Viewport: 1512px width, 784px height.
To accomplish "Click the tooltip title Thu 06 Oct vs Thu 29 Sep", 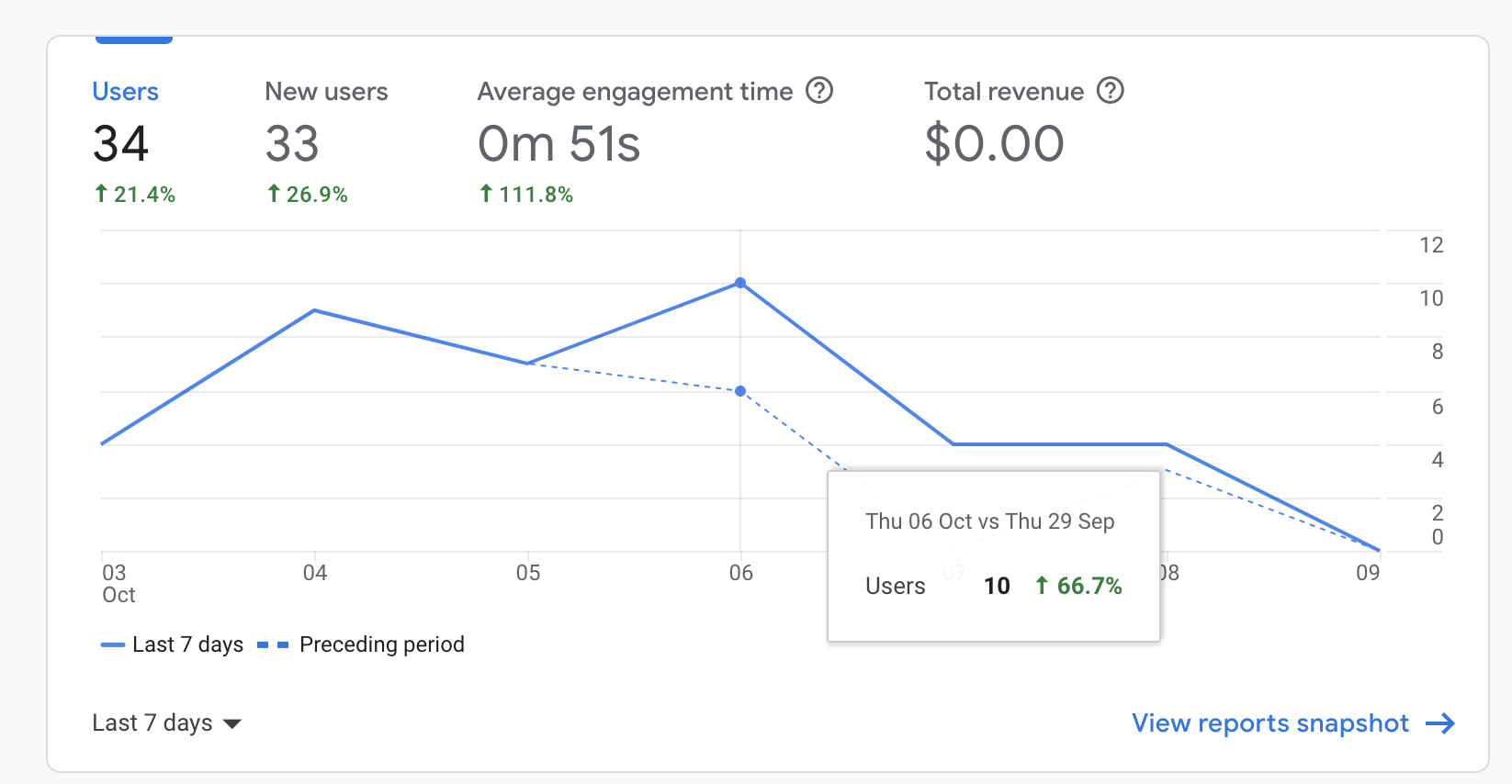I will coord(989,521).
